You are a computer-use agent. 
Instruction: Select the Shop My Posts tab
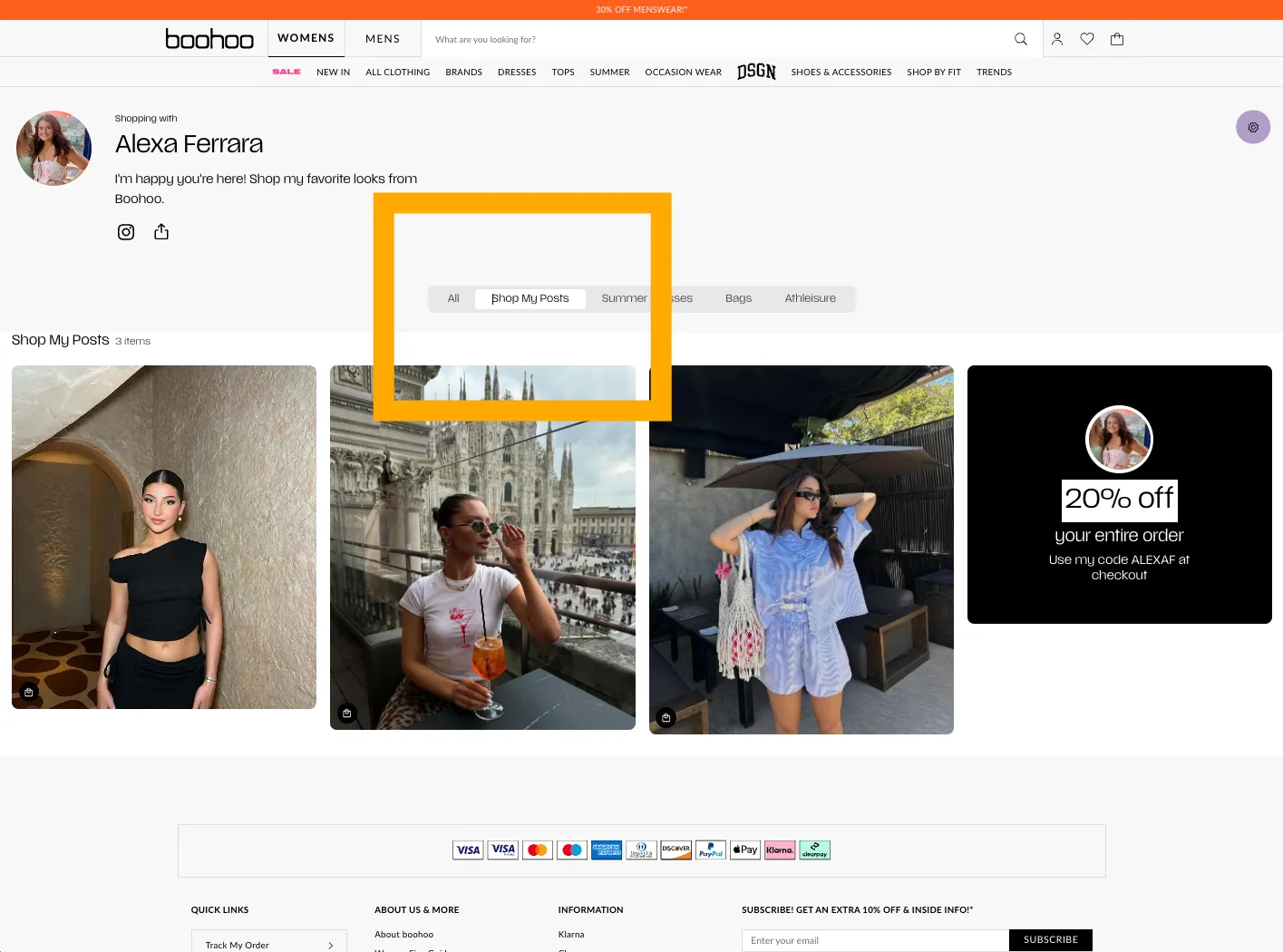click(x=530, y=298)
